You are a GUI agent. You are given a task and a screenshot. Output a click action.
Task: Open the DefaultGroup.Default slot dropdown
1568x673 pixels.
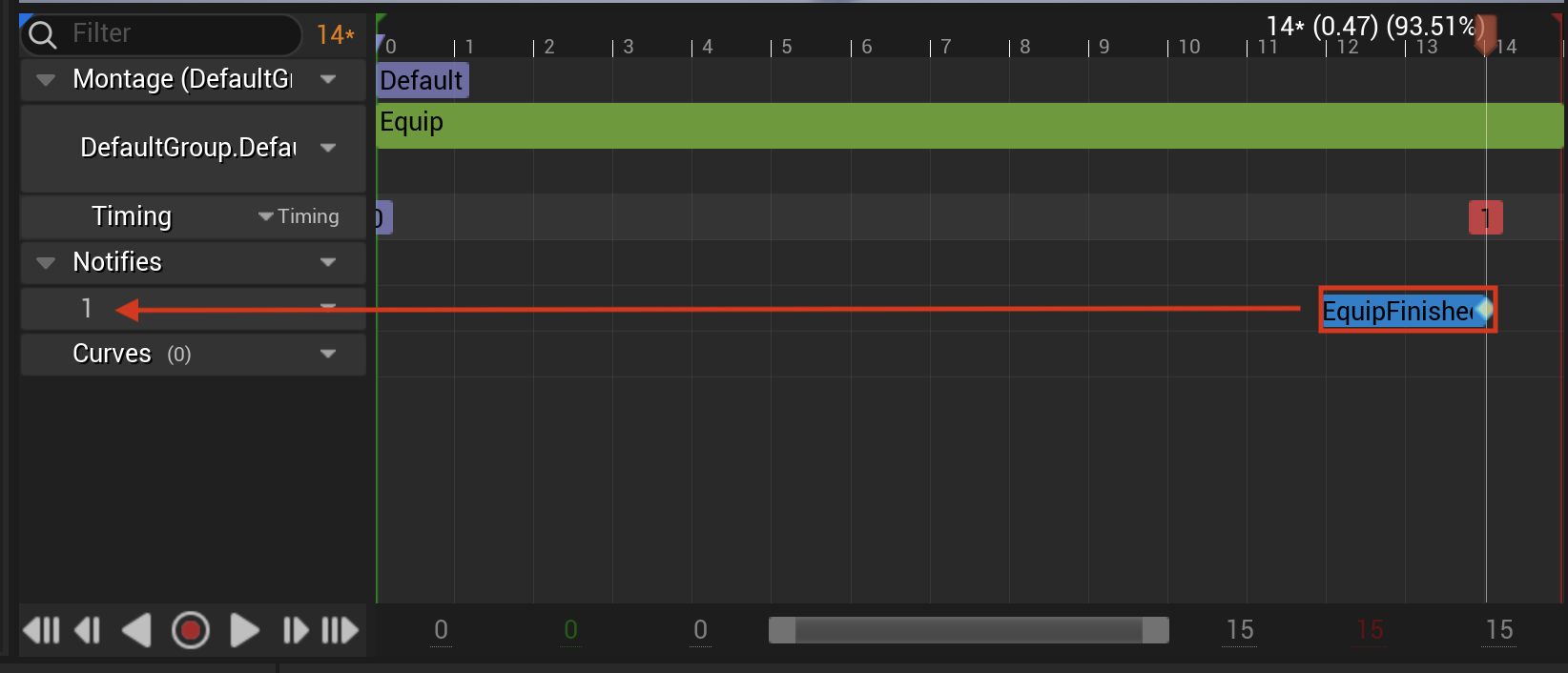point(328,148)
